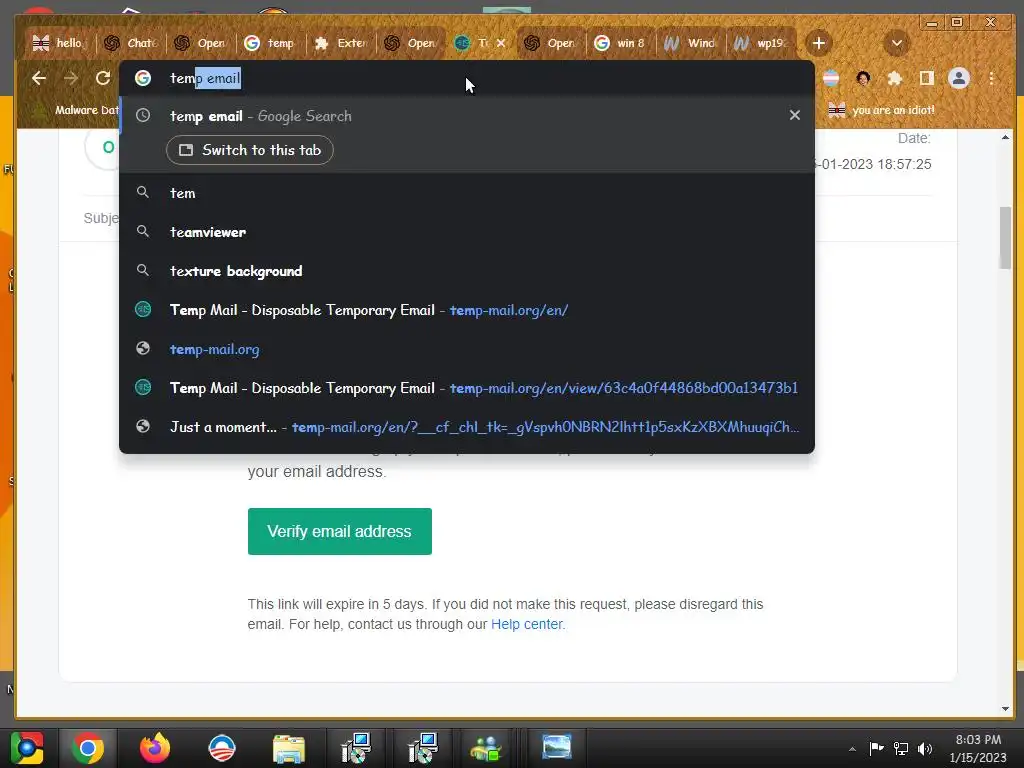Select the 'tem' search suggestion
1024x768 pixels.
[467, 193]
